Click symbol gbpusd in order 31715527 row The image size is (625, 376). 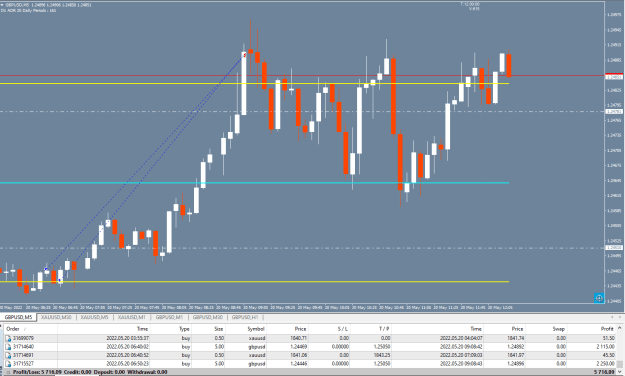tap(257, 364)
